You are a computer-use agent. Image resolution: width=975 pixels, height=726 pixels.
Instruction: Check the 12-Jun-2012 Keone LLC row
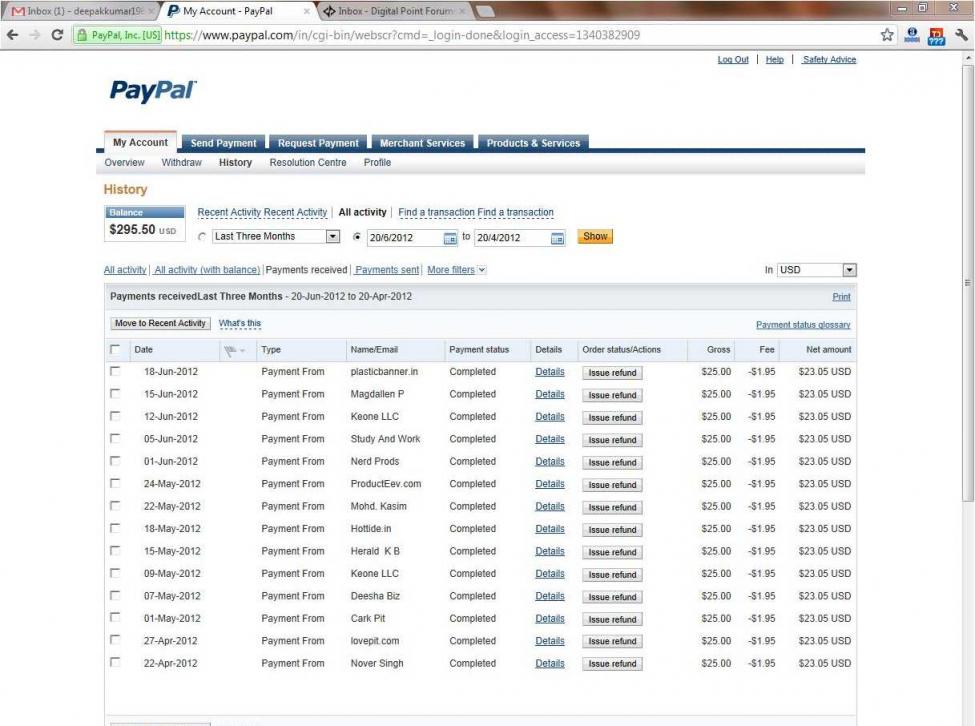(115, 416)
